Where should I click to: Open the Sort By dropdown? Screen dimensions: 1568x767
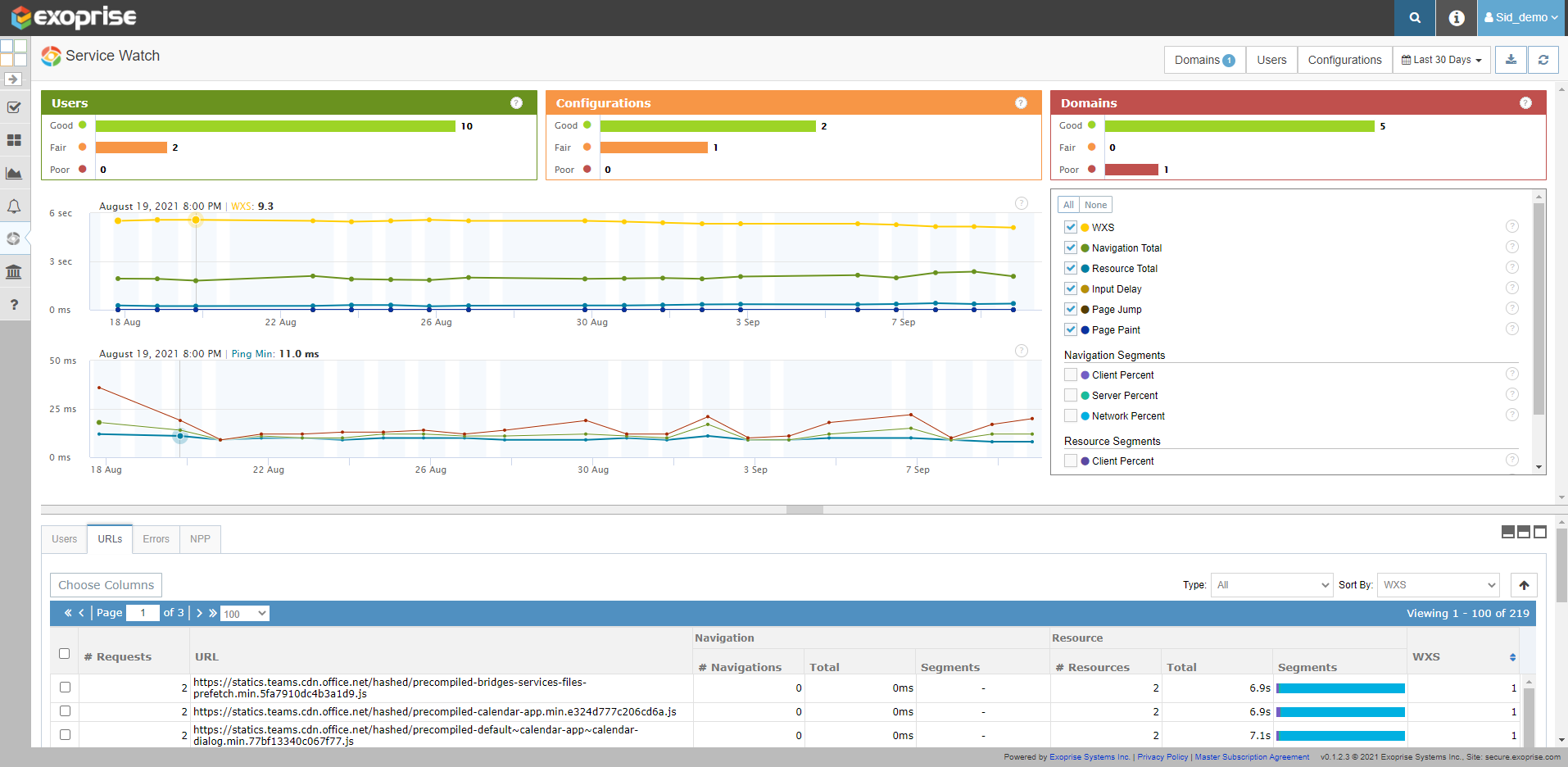[x=1438, y=584]
